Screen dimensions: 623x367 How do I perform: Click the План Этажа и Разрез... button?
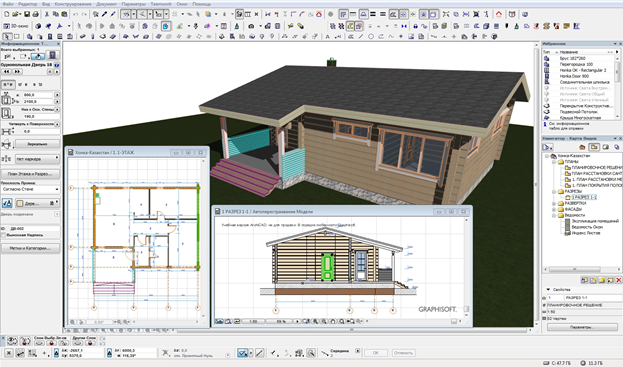click(31, 174)
